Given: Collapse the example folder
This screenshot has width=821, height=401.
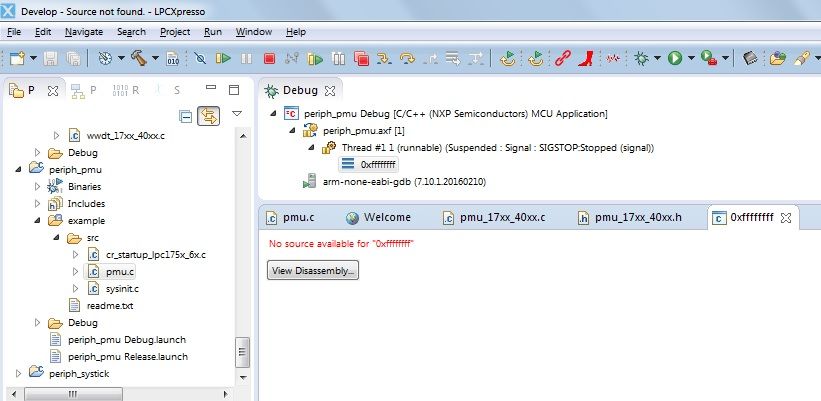Looking at the screenshot, I should pos(37,220).
